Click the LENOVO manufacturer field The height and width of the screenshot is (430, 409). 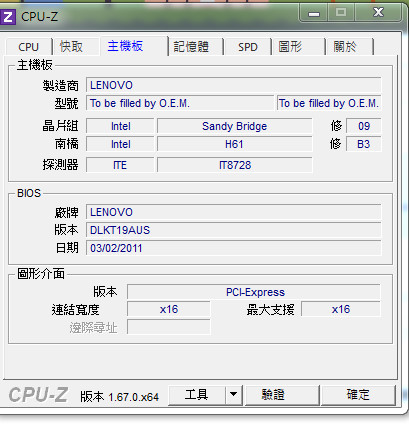(233, 85)
